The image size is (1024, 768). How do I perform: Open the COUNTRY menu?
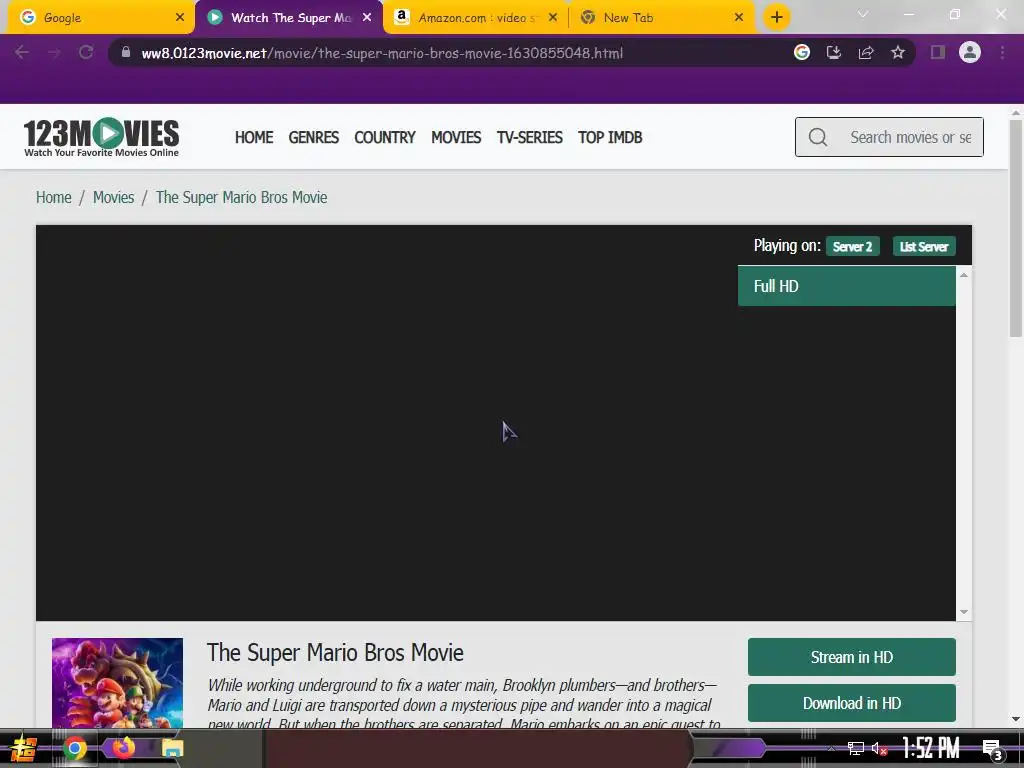pos(385,137)
